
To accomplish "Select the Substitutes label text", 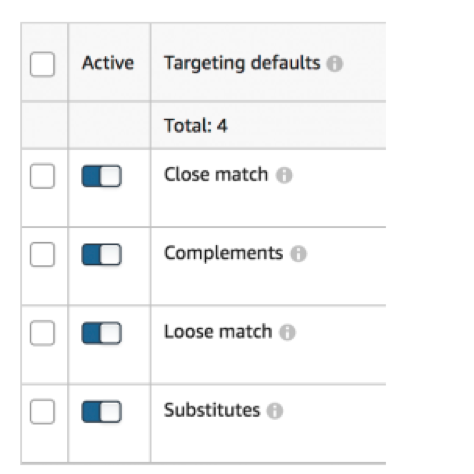I will [x=212, y=410].
